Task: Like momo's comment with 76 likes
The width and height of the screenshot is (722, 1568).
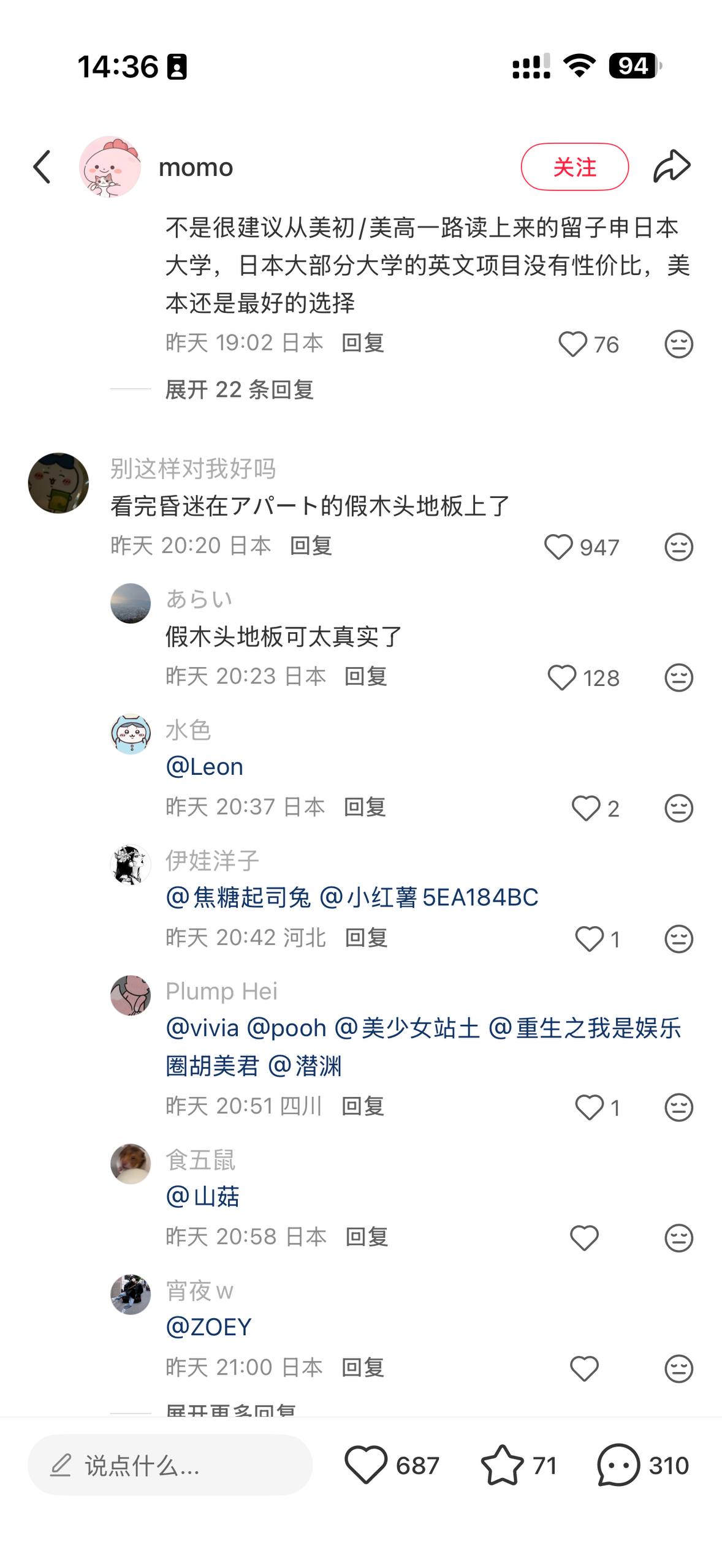Action: 573,344
